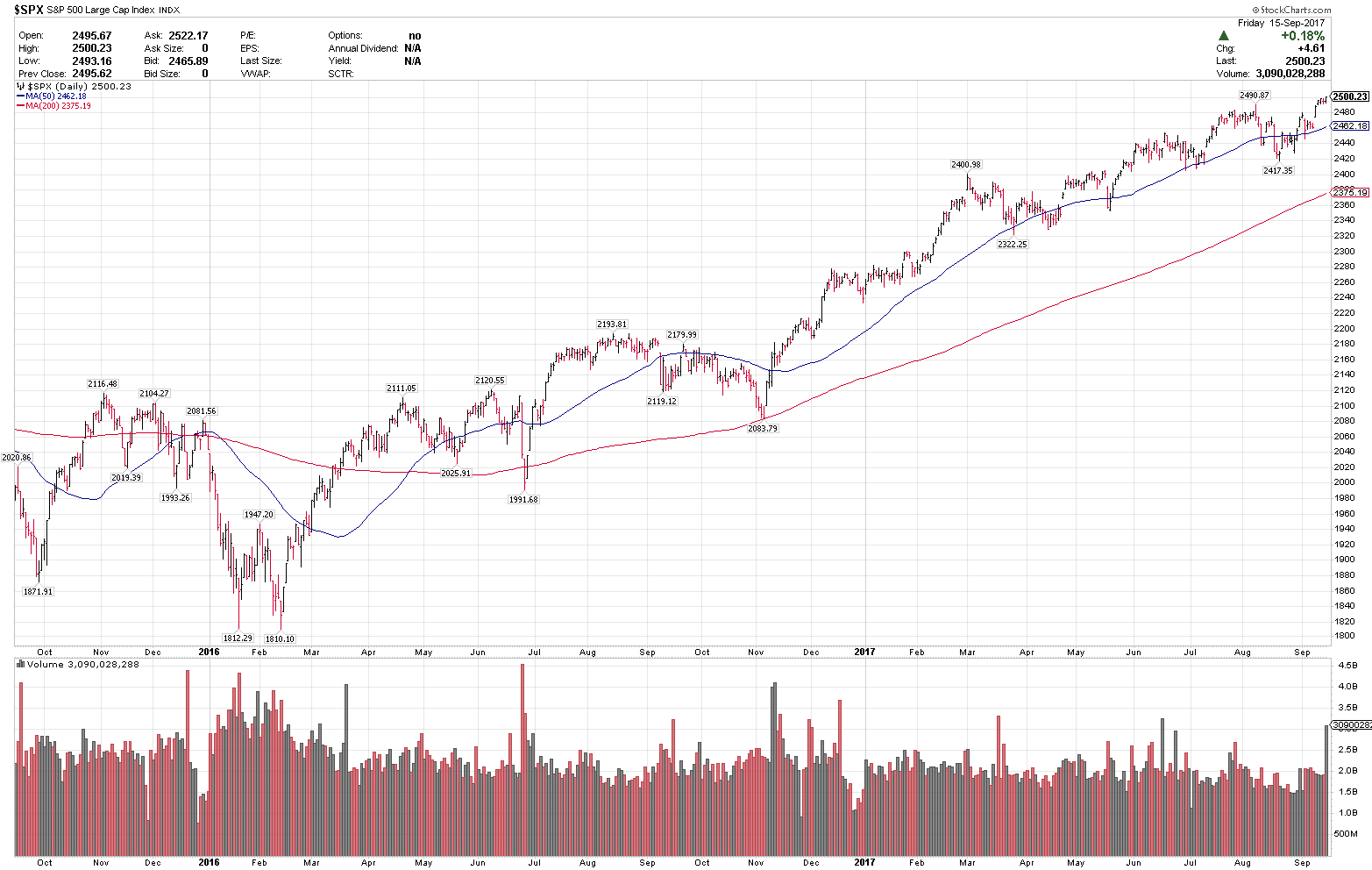Click the INDX exchange label

[x=169, y=11]
